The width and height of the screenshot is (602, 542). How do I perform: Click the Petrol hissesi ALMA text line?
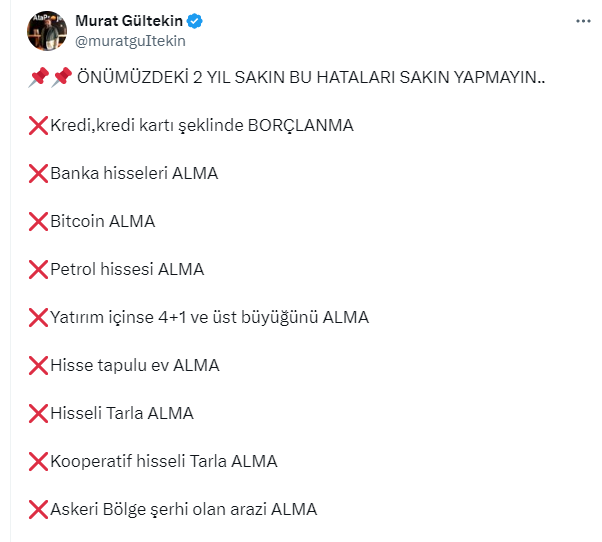tap(127, 270)
